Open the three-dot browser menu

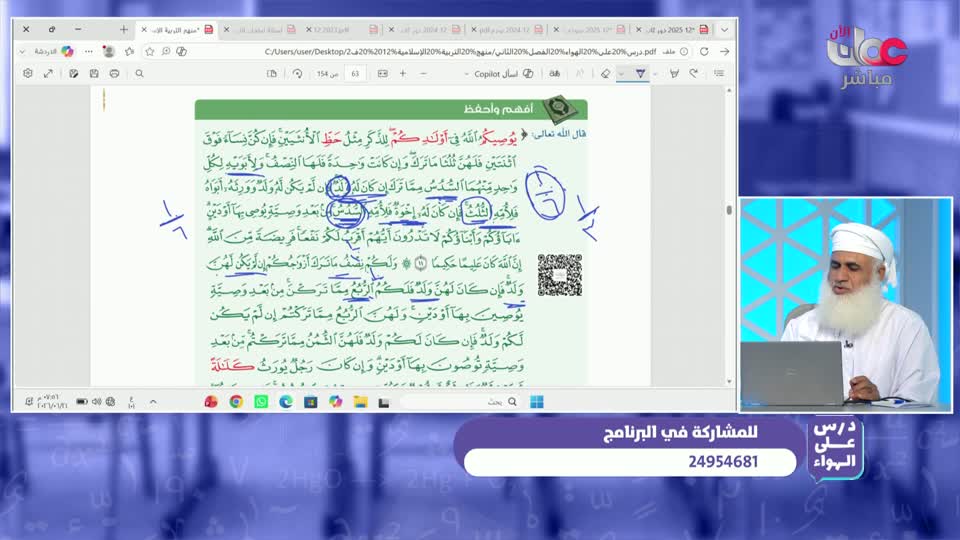[x=89, y=51]
